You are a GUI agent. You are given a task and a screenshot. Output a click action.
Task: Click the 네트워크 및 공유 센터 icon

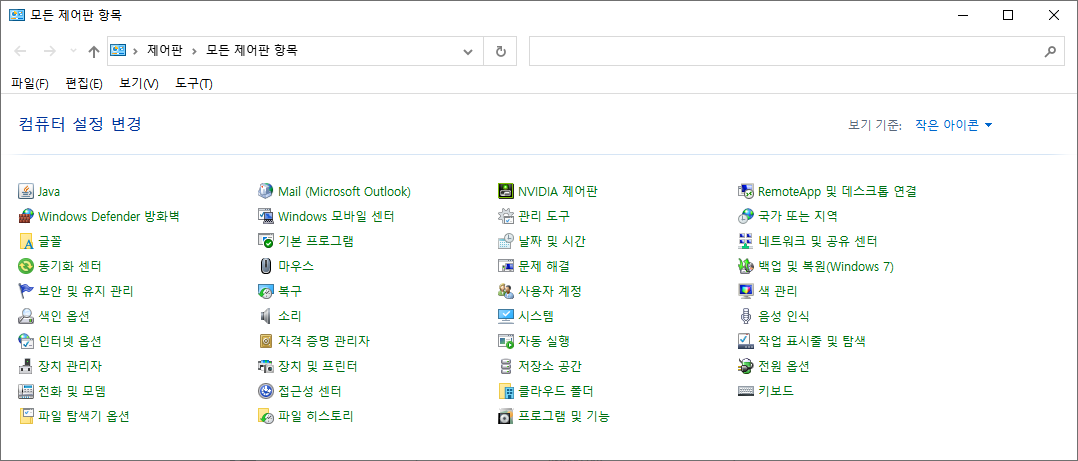tap(745, 241)
